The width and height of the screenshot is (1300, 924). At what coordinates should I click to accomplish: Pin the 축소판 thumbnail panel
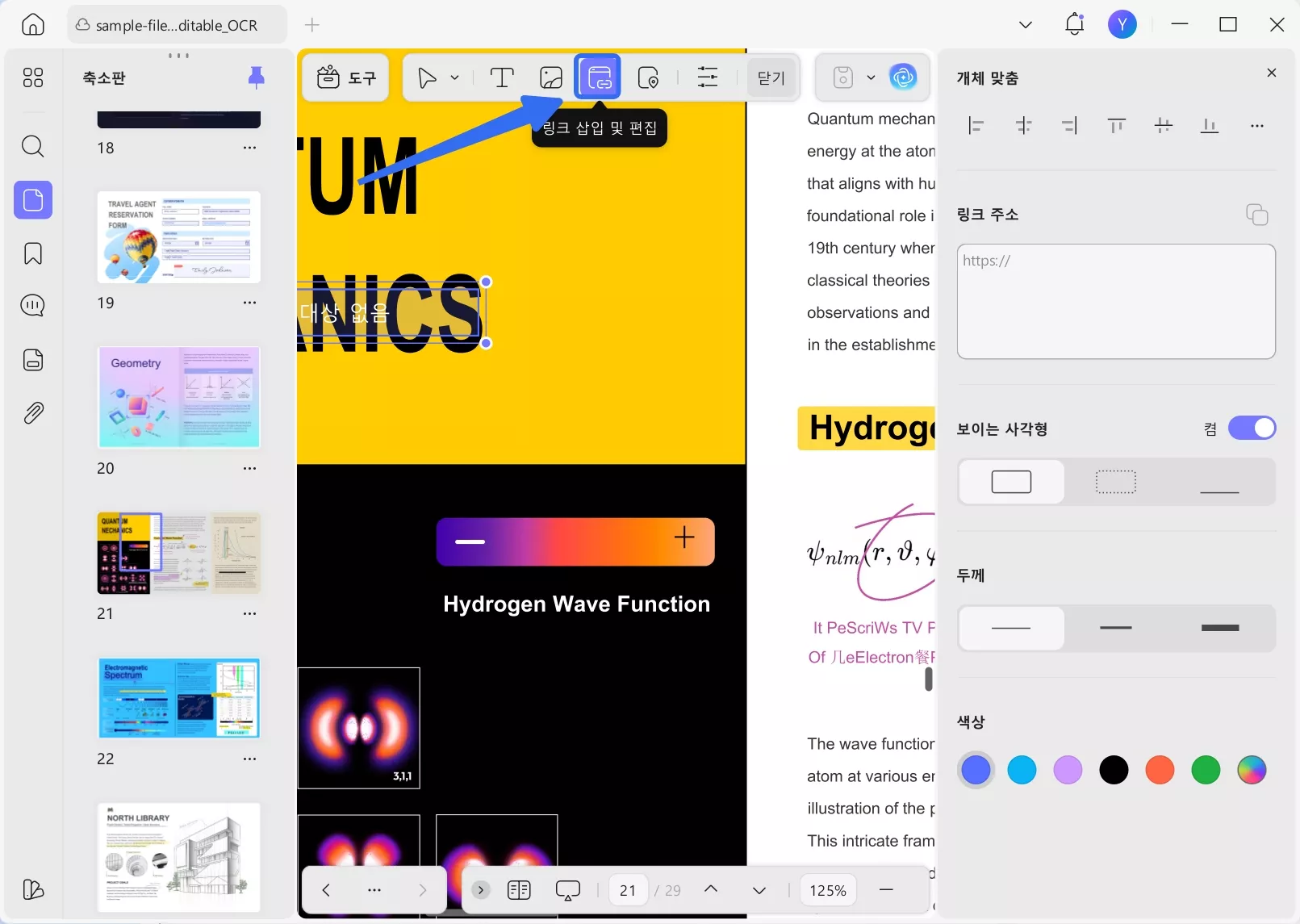click(256, 77)
